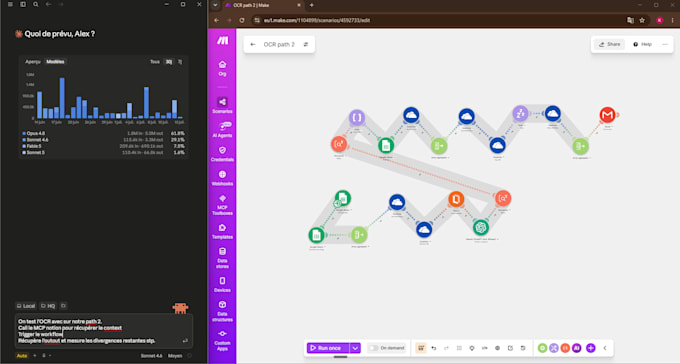Click the Share button
680x364 pixels.
click(609, 44)
